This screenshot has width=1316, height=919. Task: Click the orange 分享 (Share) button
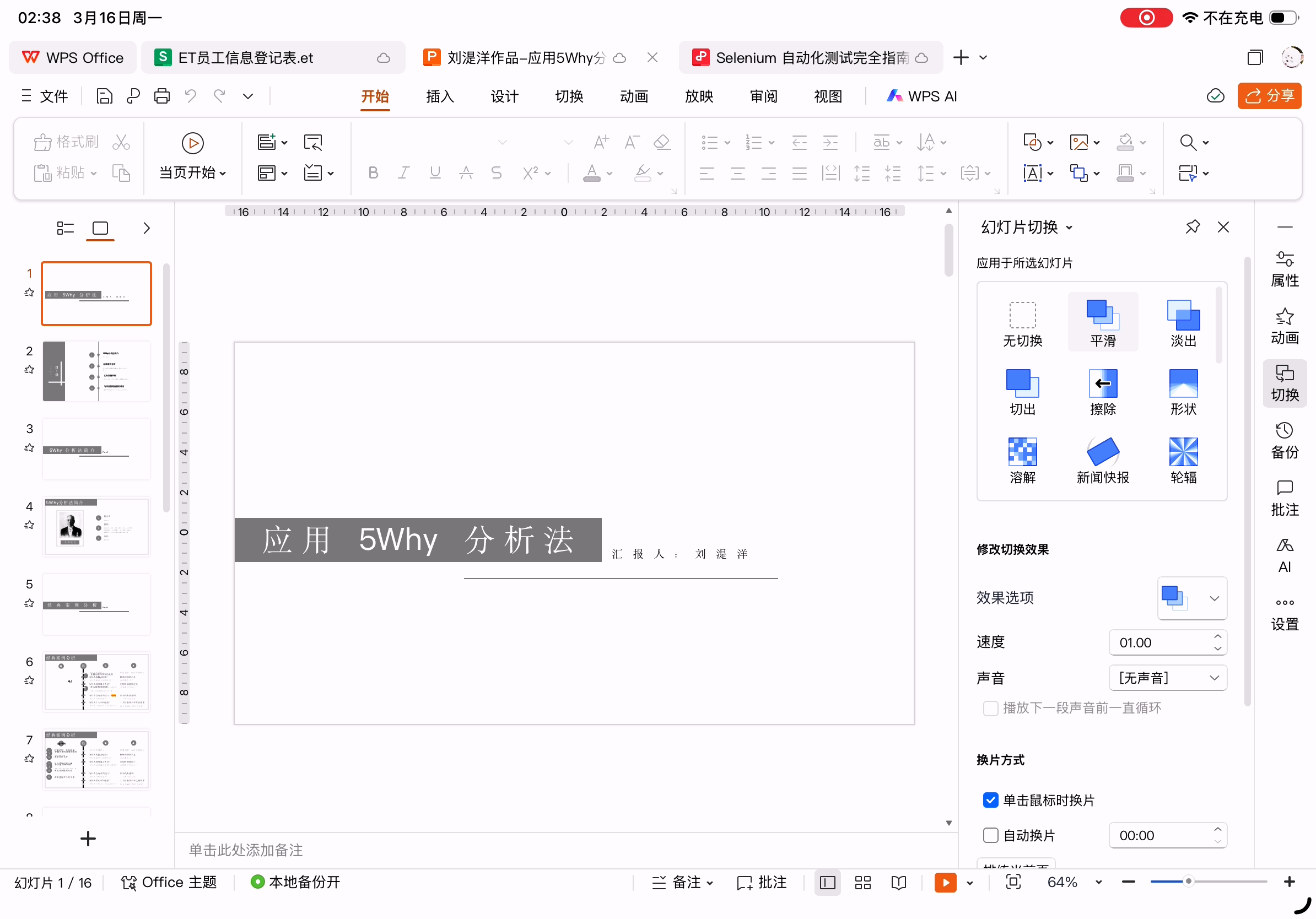tap(1269, 96)
